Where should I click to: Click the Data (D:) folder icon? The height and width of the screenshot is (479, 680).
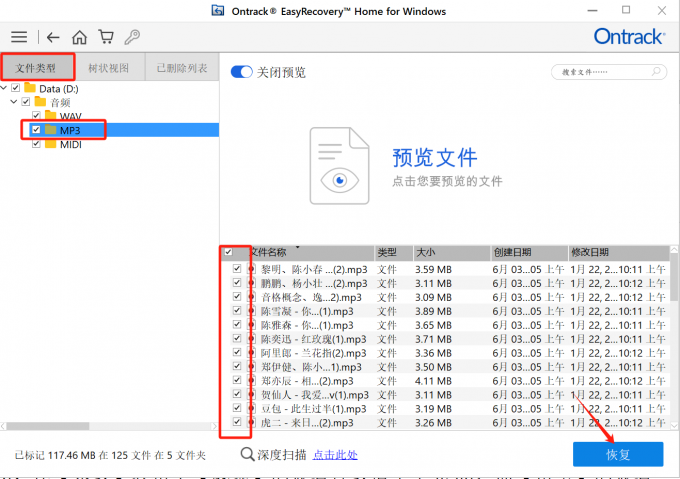(30, 88)
